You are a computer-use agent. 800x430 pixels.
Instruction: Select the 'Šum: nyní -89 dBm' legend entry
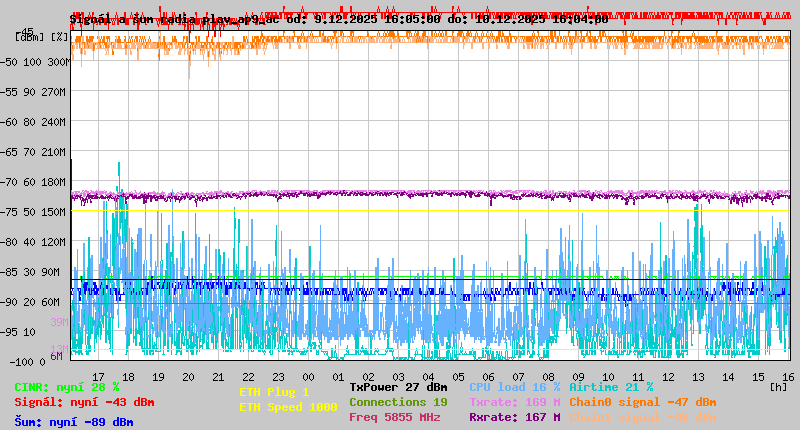point(74,422)
